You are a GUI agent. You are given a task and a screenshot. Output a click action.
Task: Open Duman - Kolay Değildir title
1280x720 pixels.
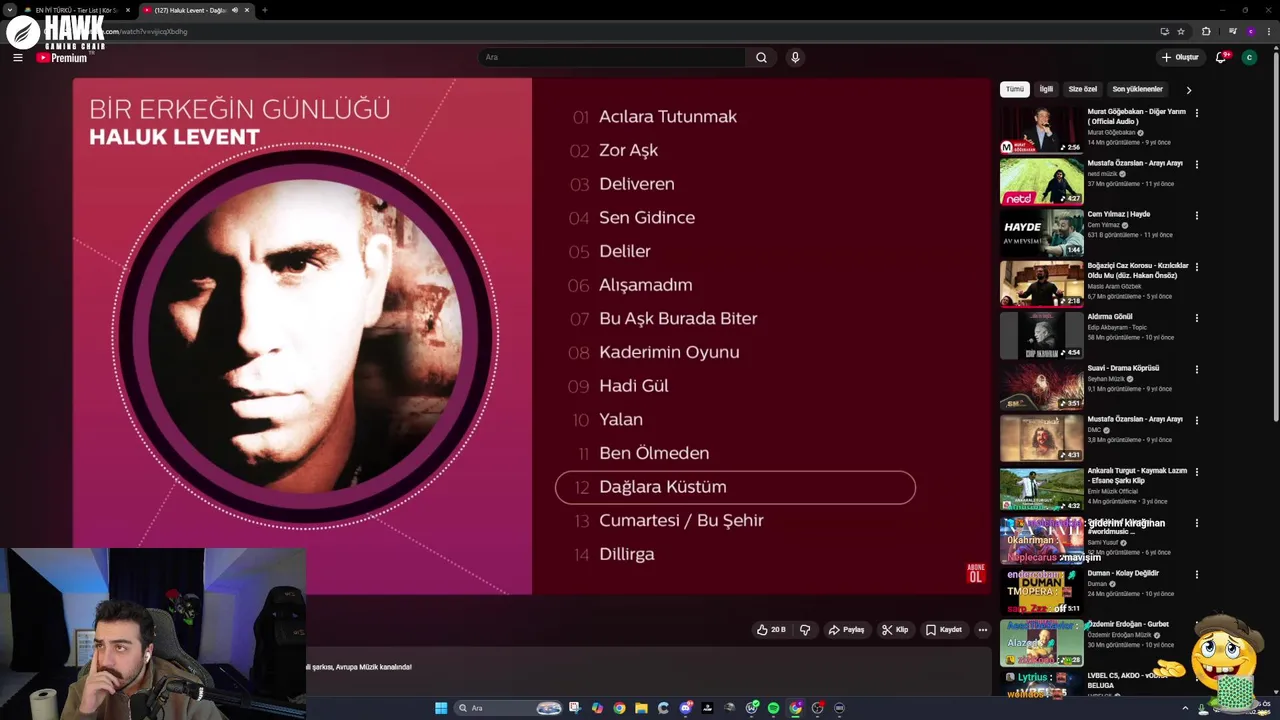click(x=1123, y=573)
